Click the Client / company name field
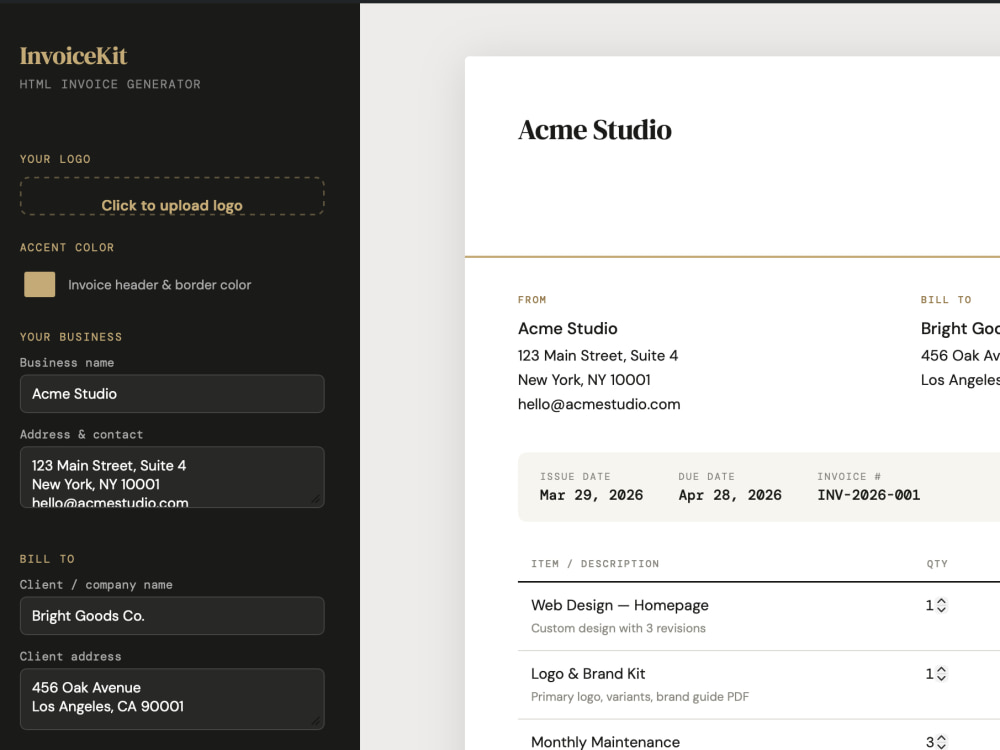 point(172,615)
